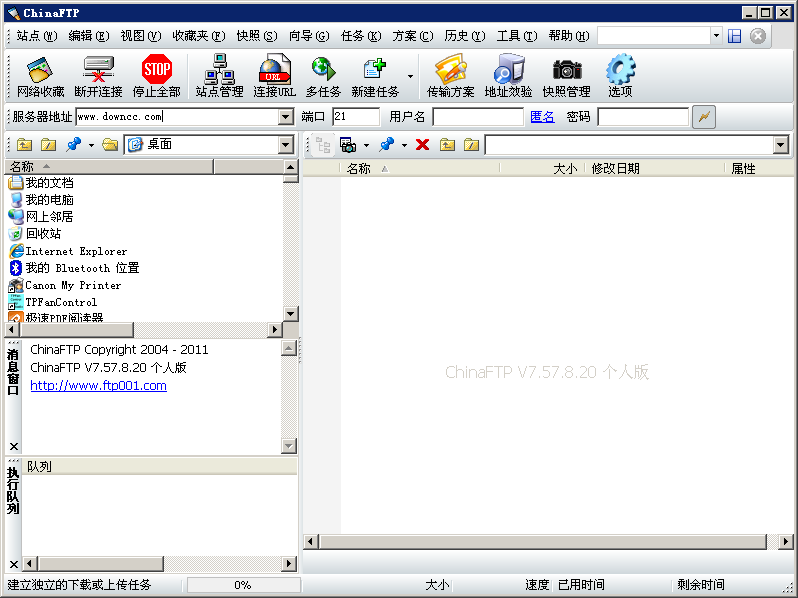This screenshot has height=598, width=798.
Task: Click the remote pane pushpin icon
Action: [387, 145]
